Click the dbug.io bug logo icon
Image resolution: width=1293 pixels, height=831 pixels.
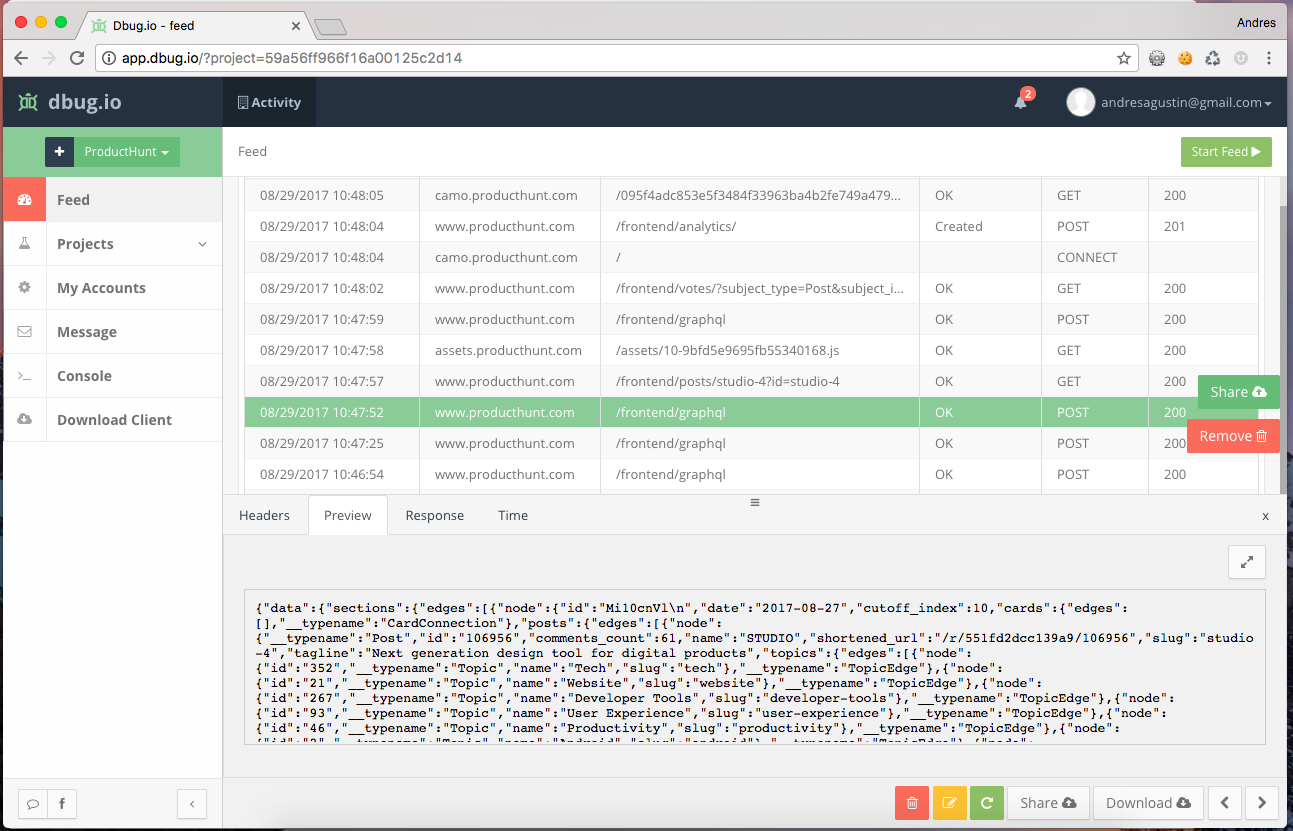point(28,102)
